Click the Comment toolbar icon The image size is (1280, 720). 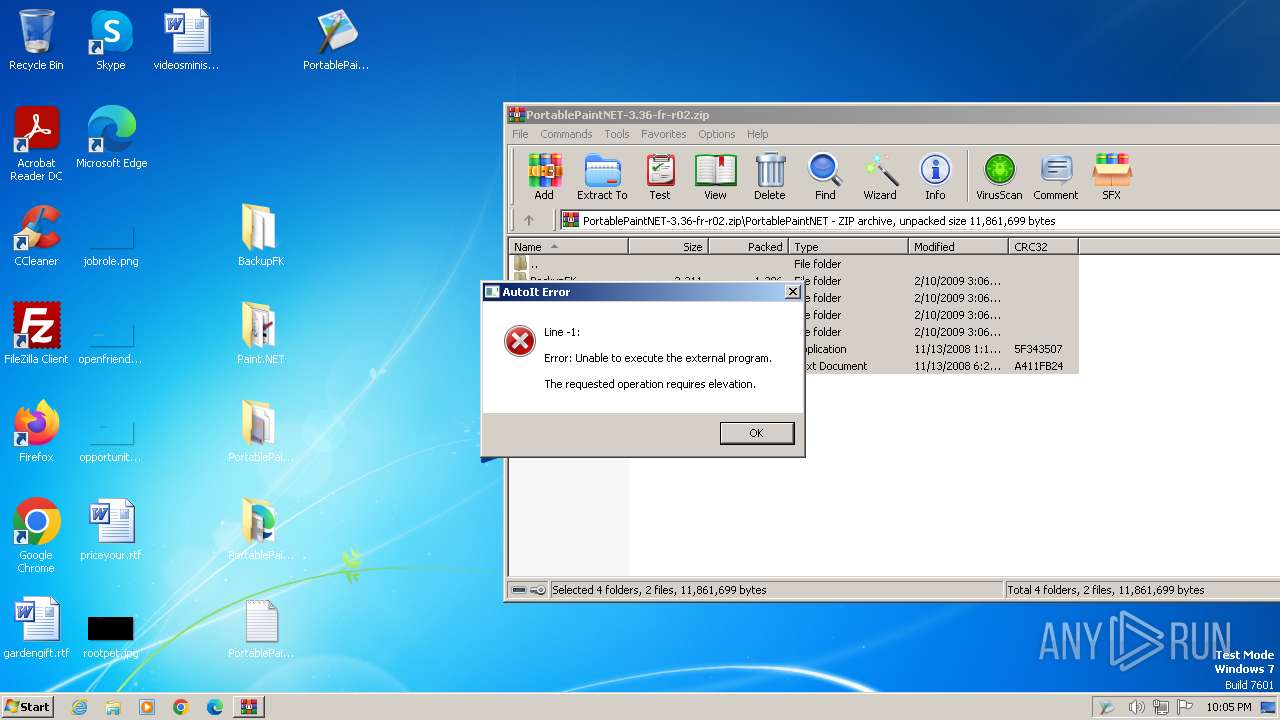pyautogui.click(x=1056, y=177)
